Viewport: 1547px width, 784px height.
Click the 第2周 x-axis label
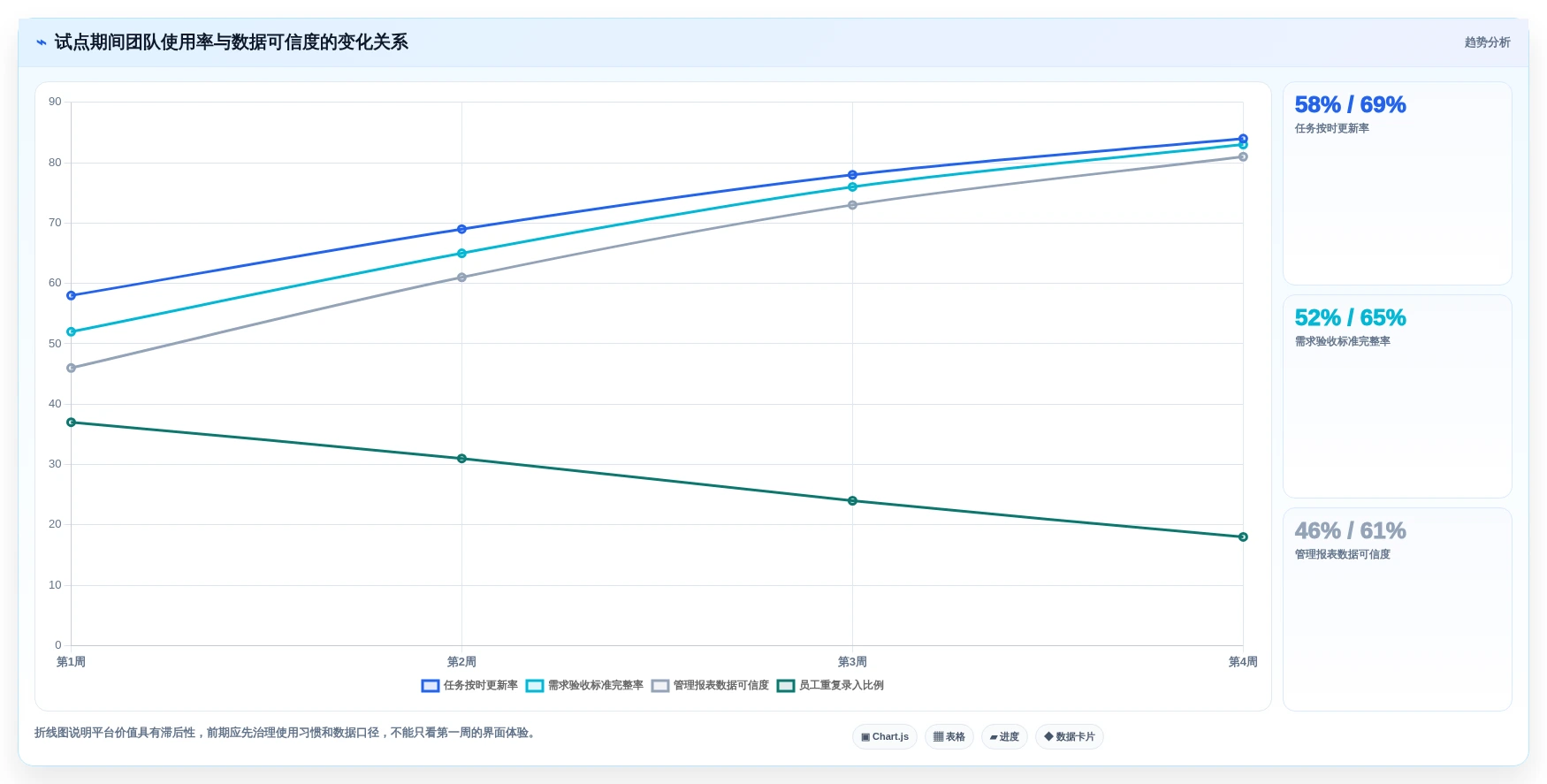461,662
